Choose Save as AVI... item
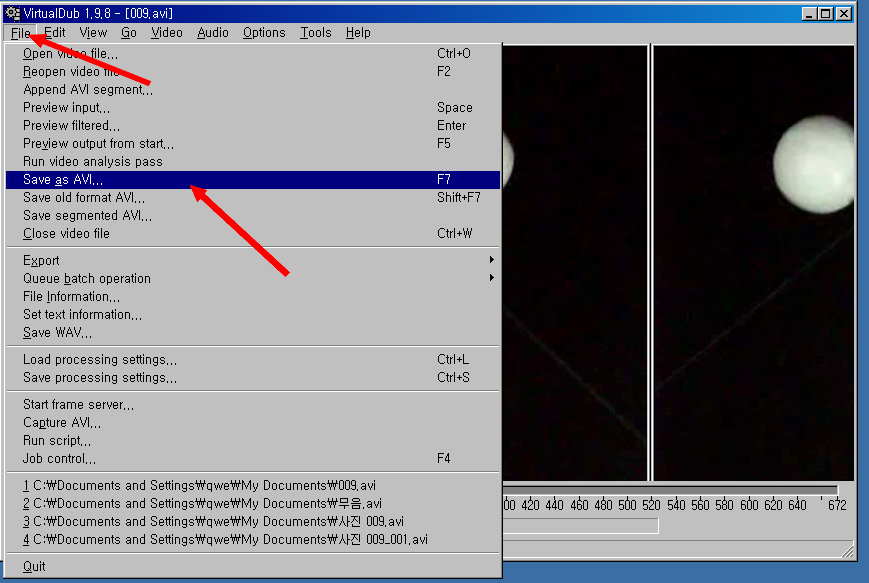The image size is (869, 583). tap(253, 180)
